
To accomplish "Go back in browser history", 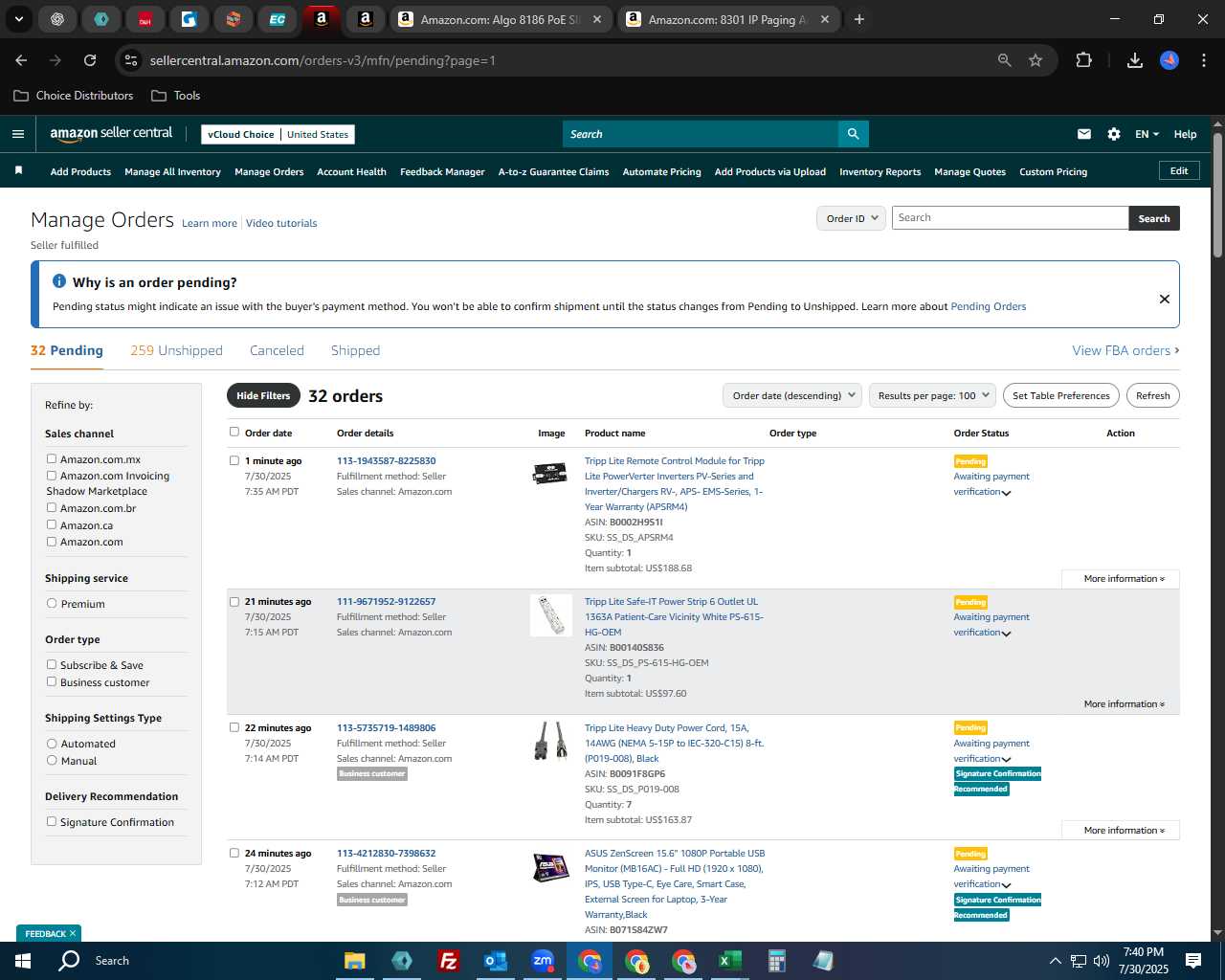I will click(x=21, y=60).
